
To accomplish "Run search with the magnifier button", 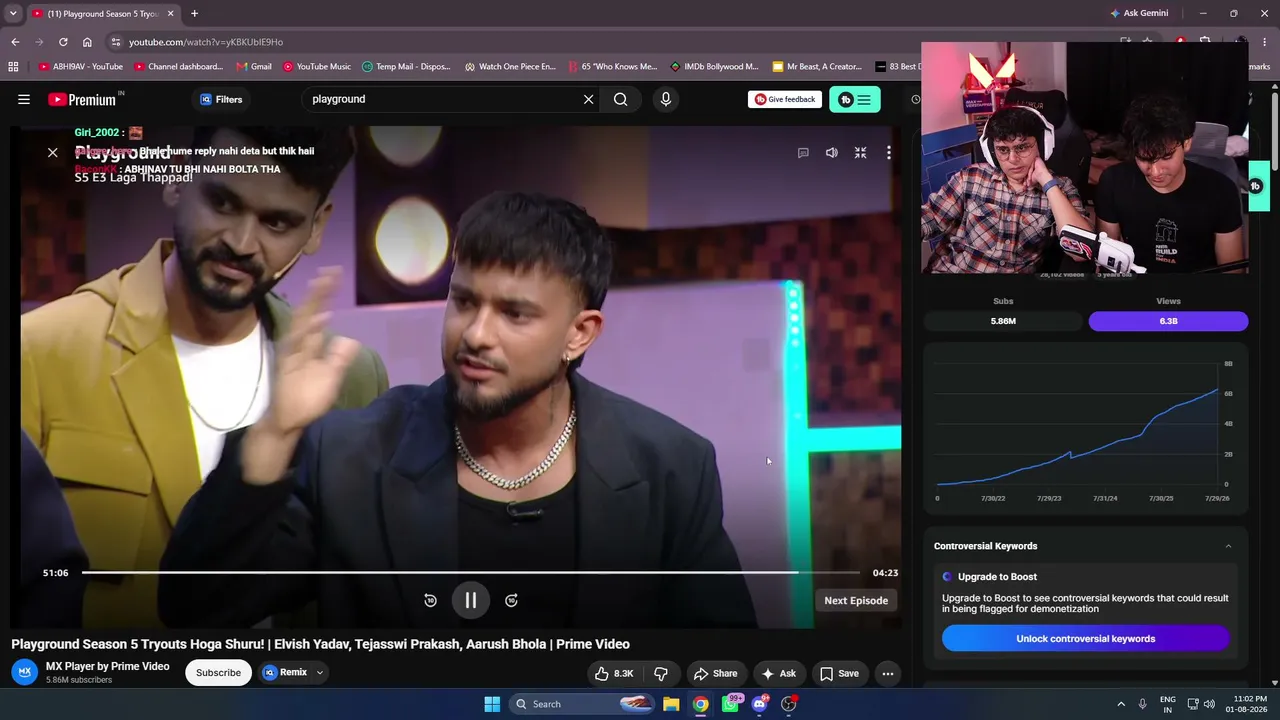I will click(x=621, y=99).
